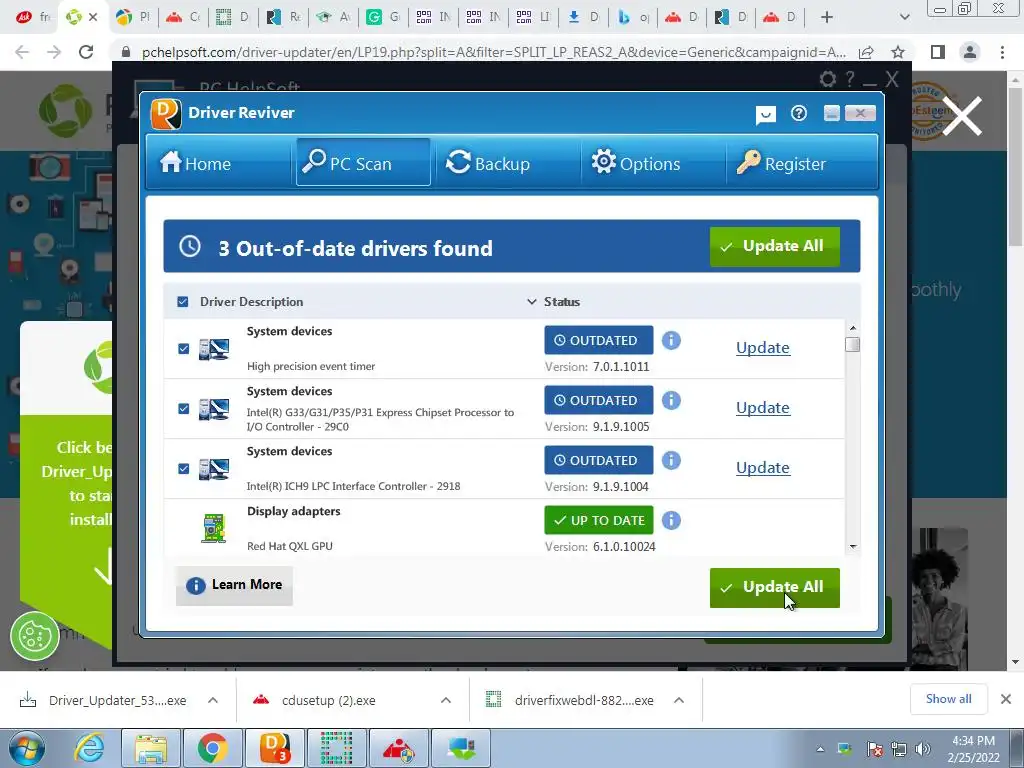The width and height of the screenshot is (1024, 768).
Task: Go back in Chrome
Action: [x=22, y=52]
